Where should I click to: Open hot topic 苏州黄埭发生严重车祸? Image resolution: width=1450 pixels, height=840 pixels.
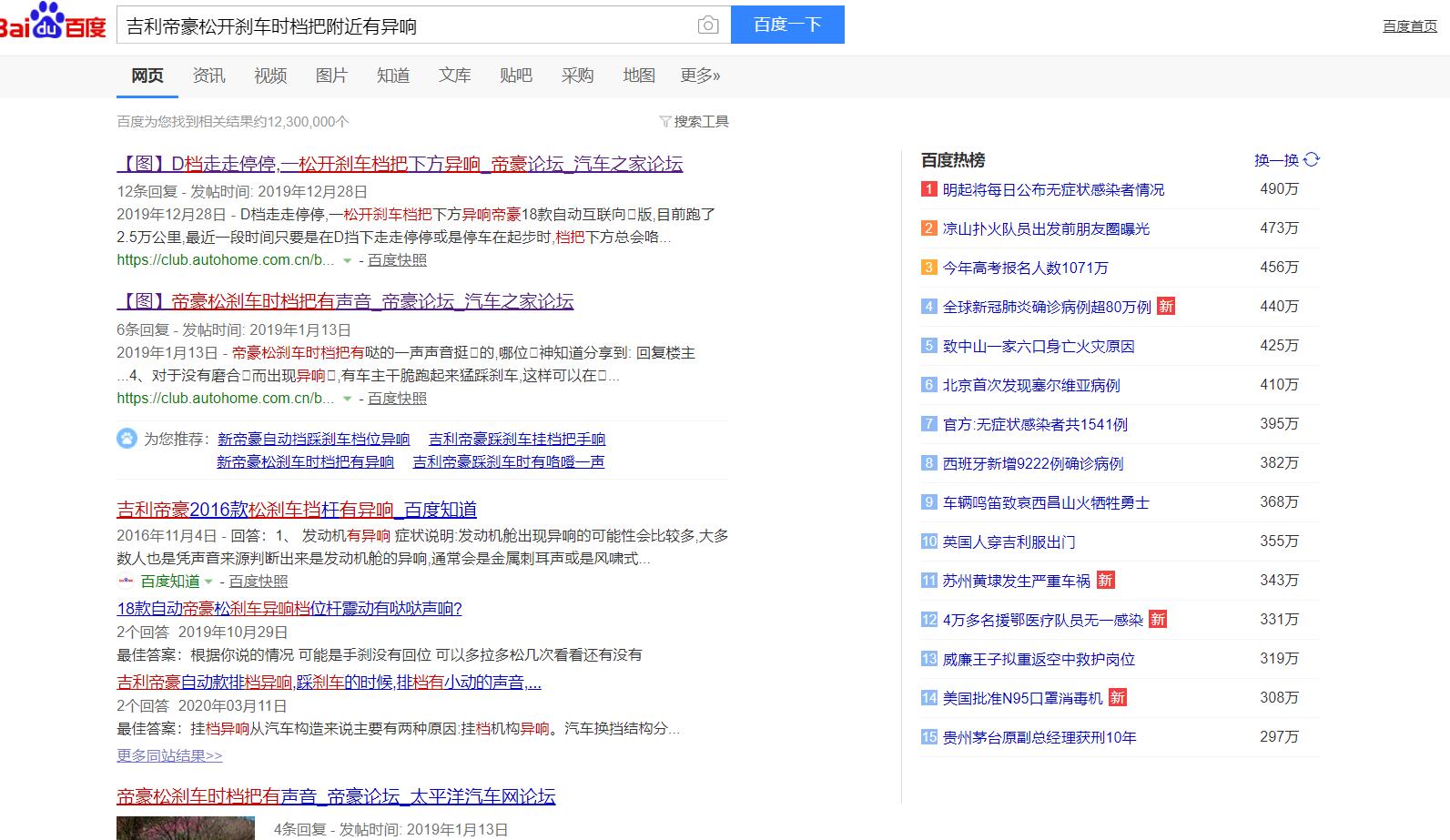pos(1016,581)
